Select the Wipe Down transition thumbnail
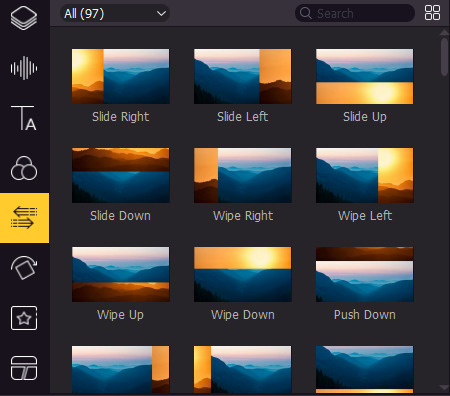Screen dimensions: 450x396 [242, 274]
